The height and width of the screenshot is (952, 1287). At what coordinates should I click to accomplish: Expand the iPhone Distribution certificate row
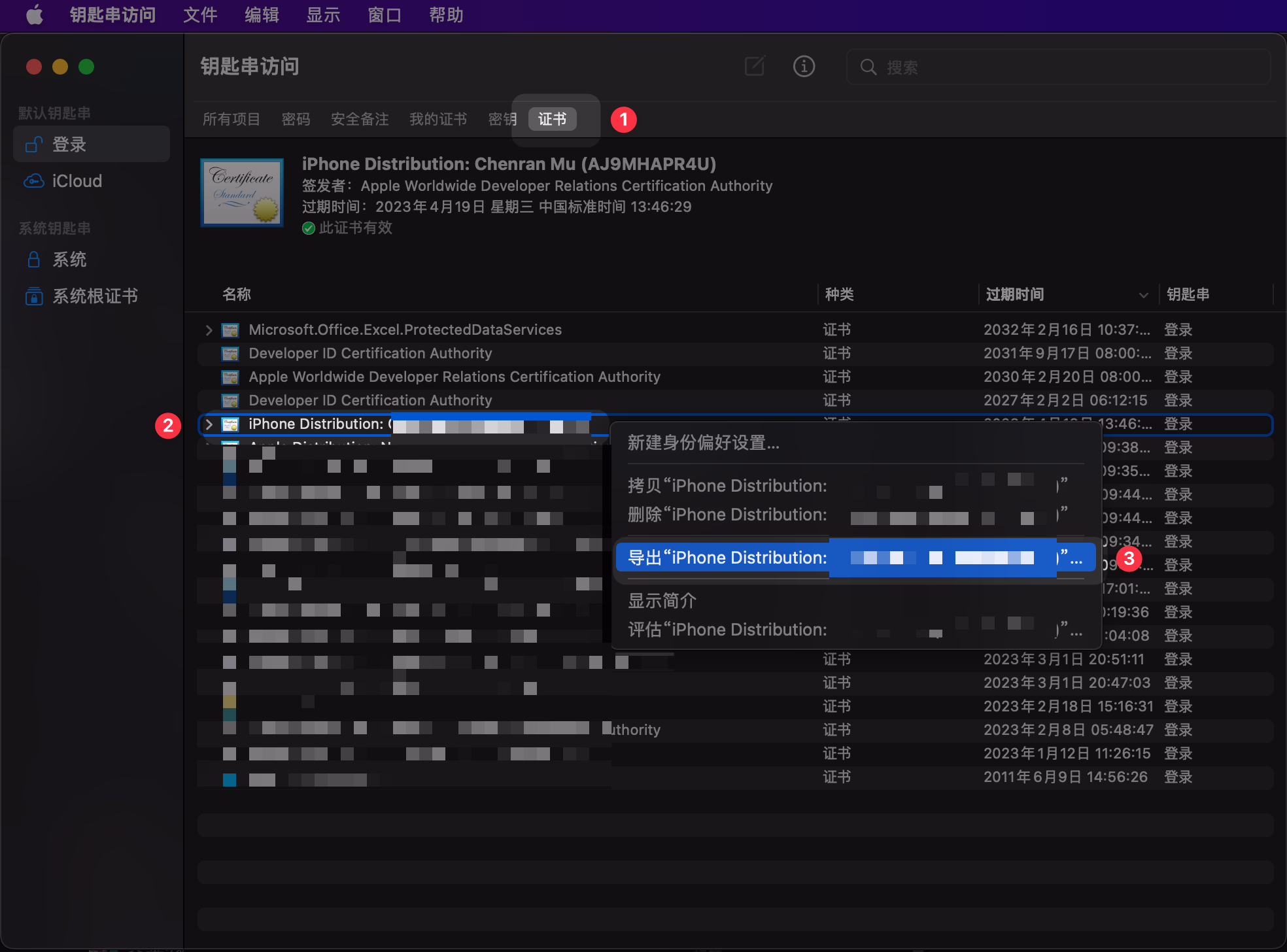(209, 424)
